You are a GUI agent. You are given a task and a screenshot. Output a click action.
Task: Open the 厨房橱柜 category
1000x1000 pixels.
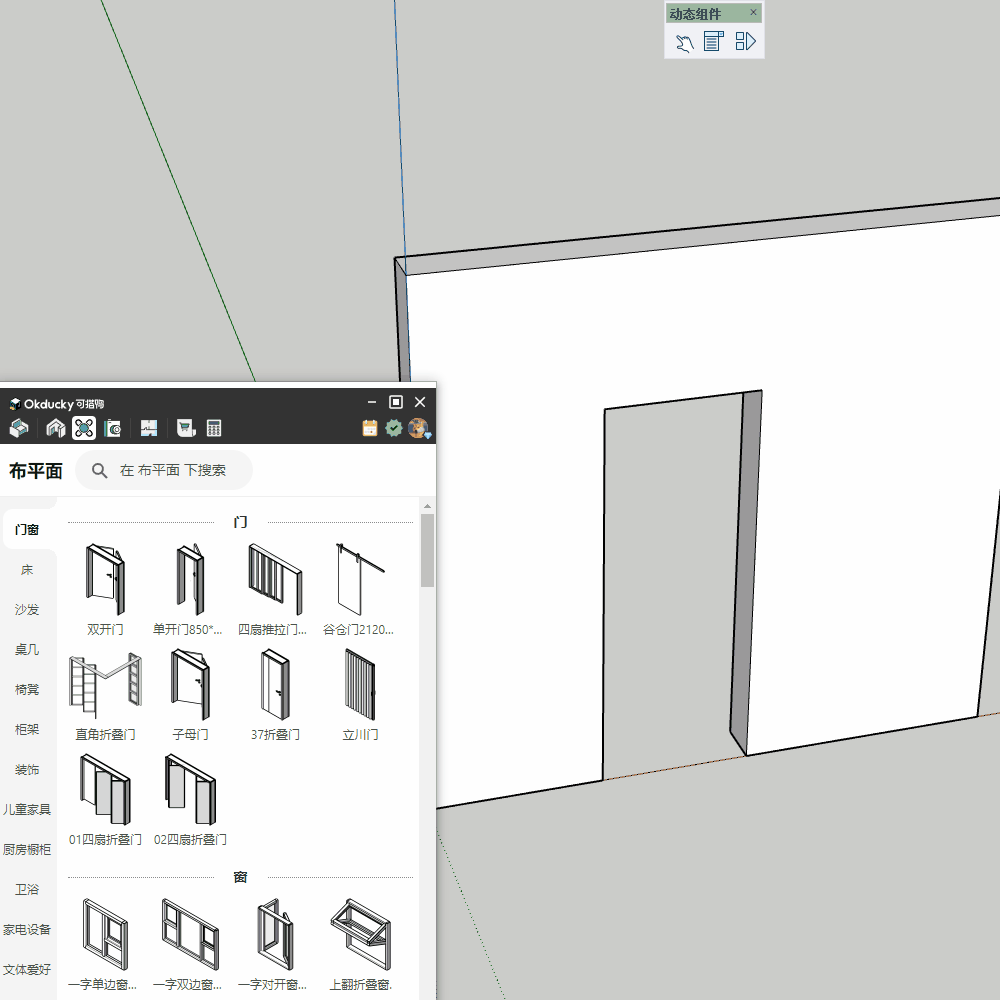point(27,849)
